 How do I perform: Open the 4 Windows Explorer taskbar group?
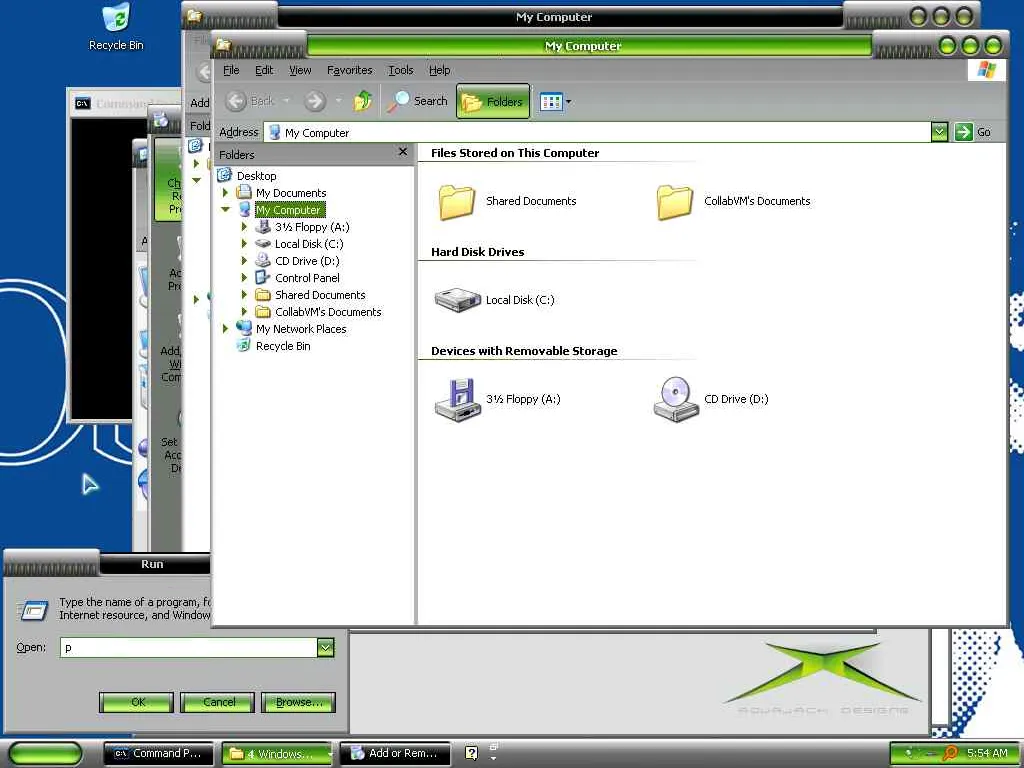point(278,754)
